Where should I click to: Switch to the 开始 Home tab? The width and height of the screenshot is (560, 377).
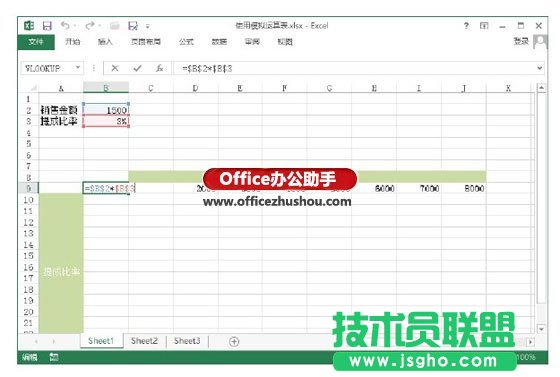tap(72, 42)
